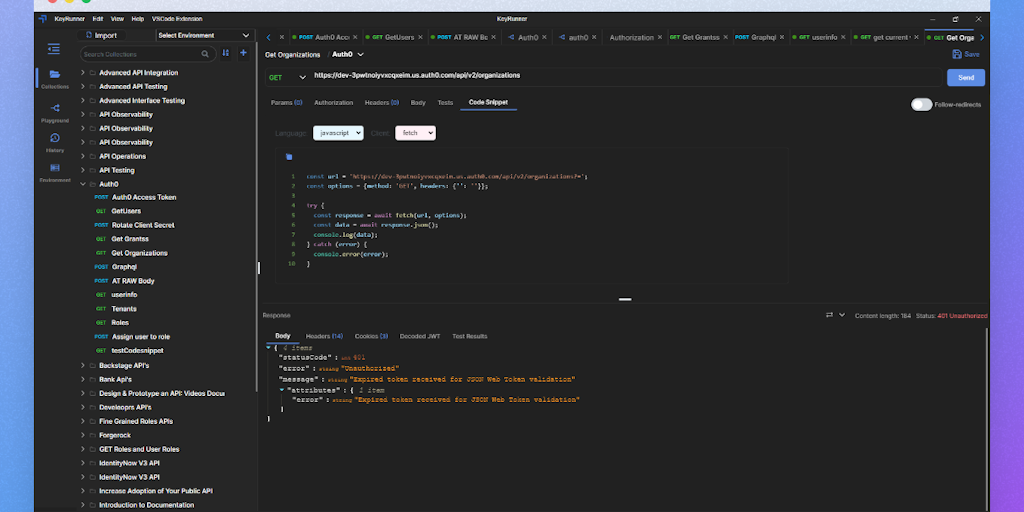Open the Environment sidebar icon
Viewport: 1024px width, 512px height.
point(54,168)
